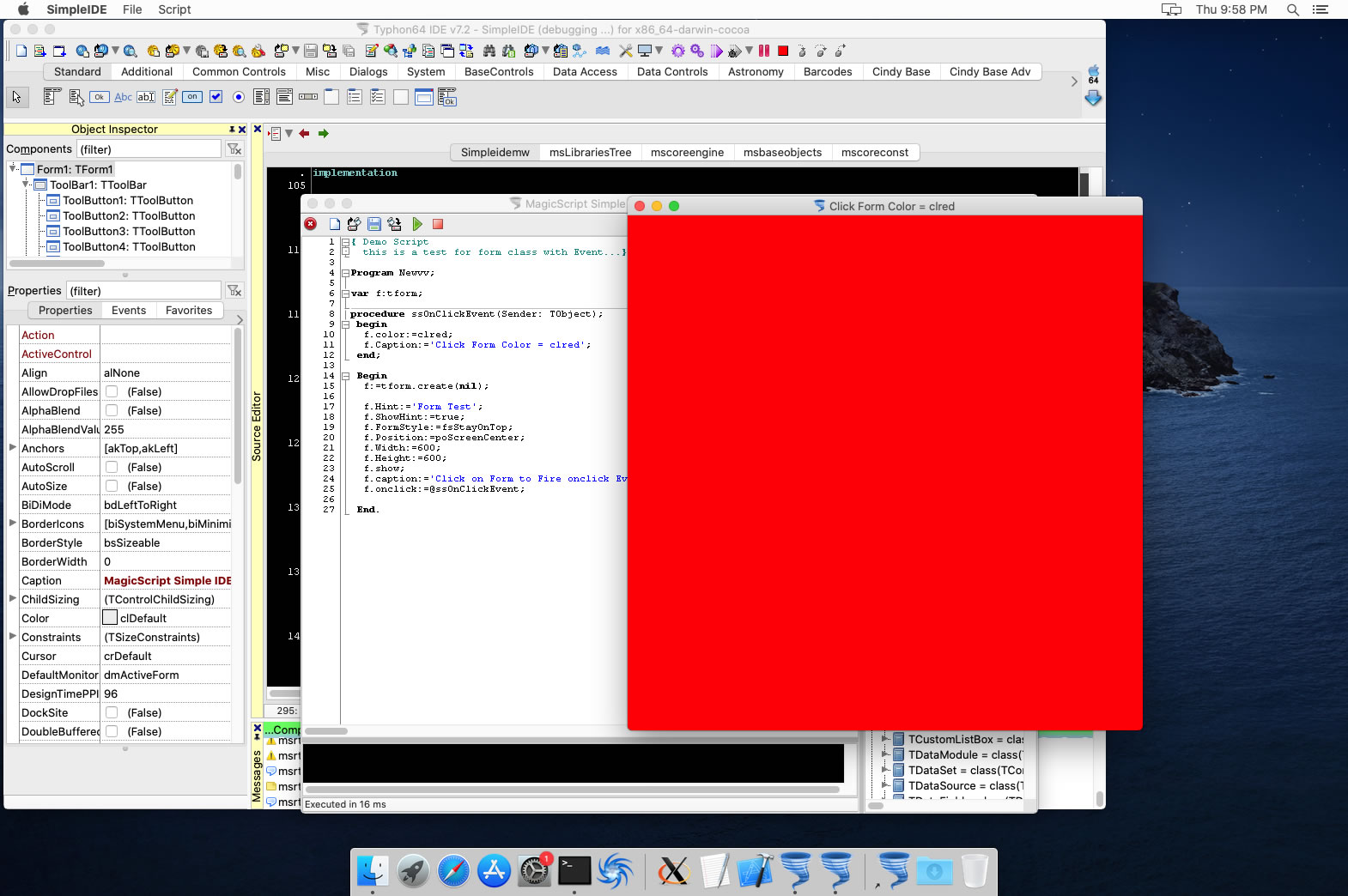Click the Save script diskette icon in MagicScript window
The height and width of the screenshot is (896, 1348).
pos(374,224)
